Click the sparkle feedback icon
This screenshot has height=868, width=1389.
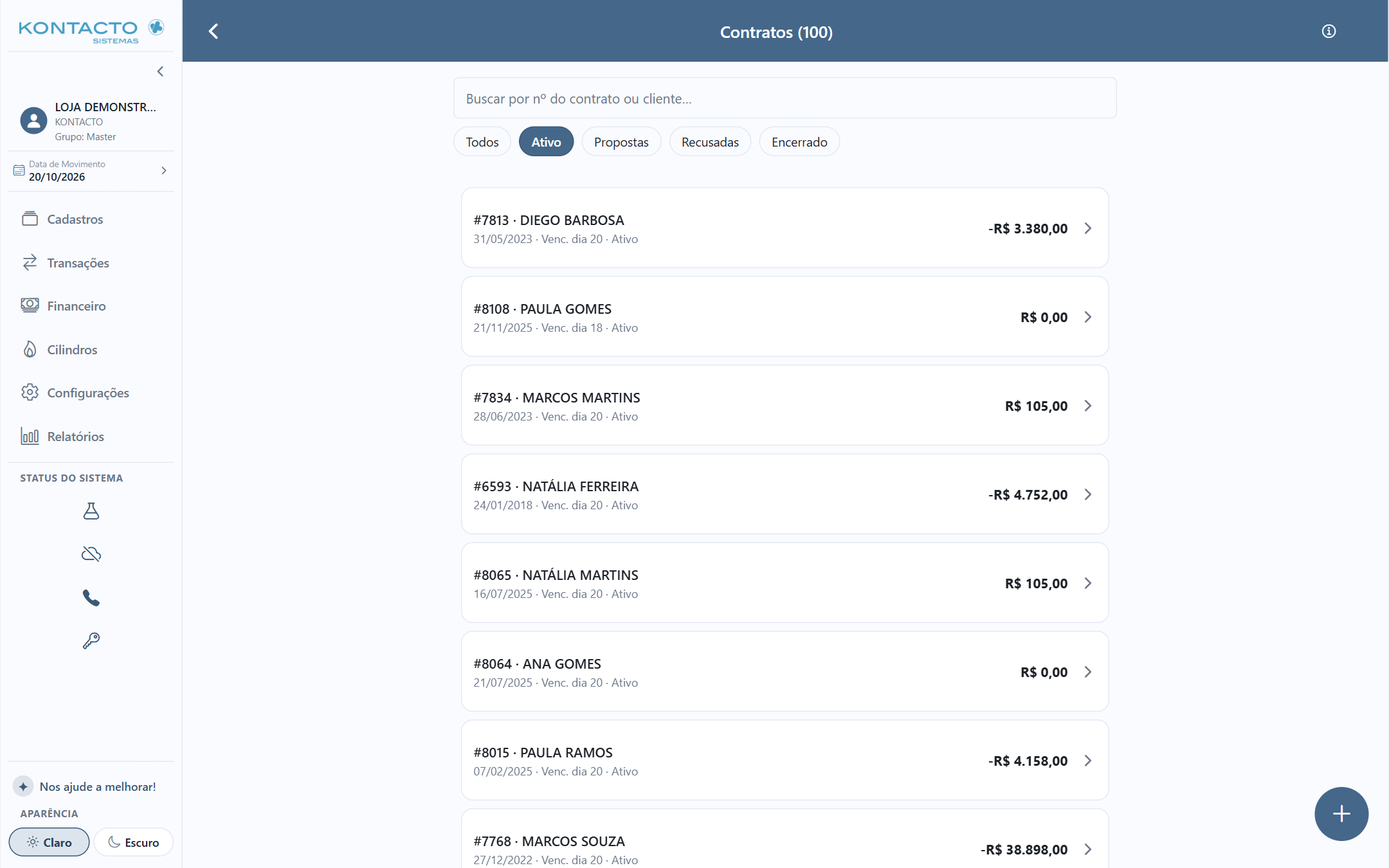(23, 786)
